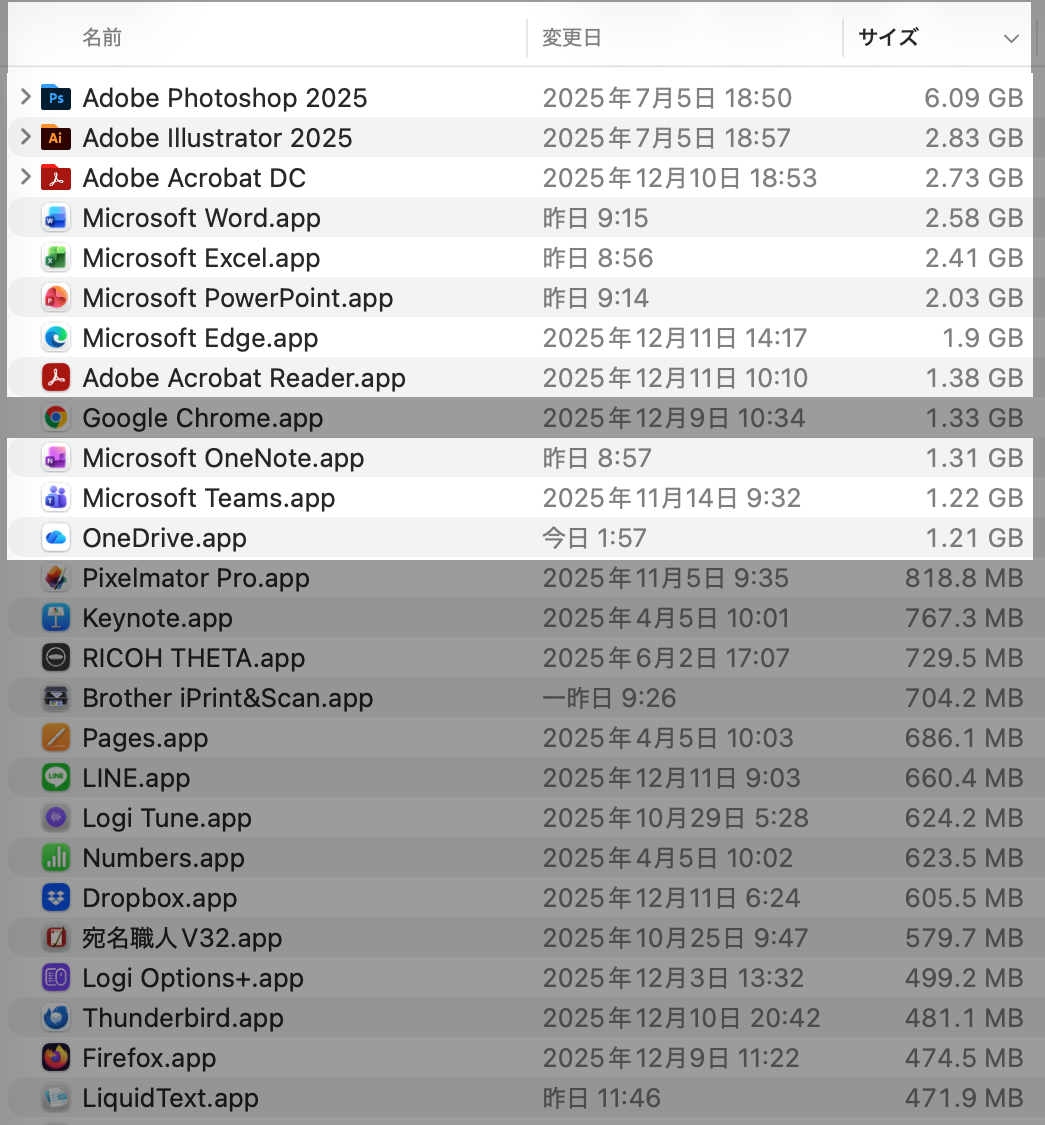Click the 2.83 GB size value
Screen dimensions: 1045x1125
click(974, 138)
